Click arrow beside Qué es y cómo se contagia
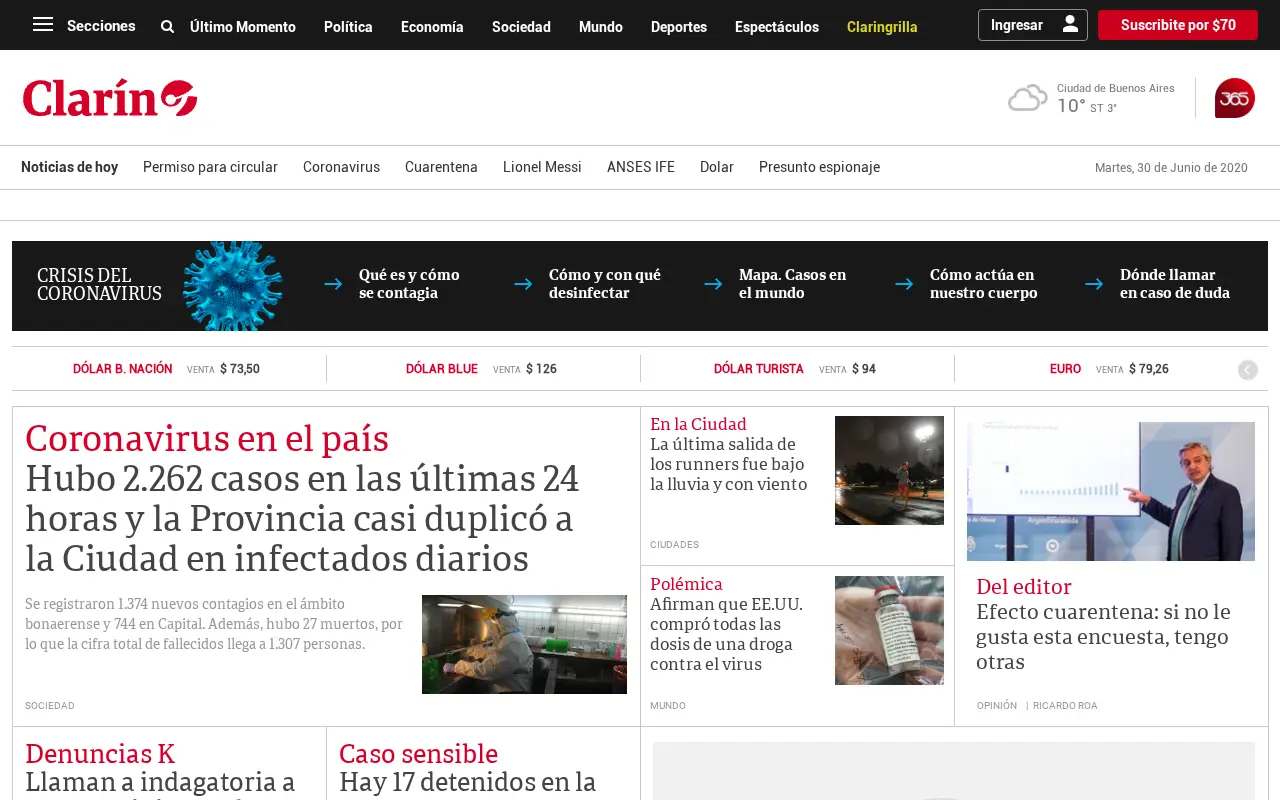Viewport: 1280px width, 800px height. 333,284
